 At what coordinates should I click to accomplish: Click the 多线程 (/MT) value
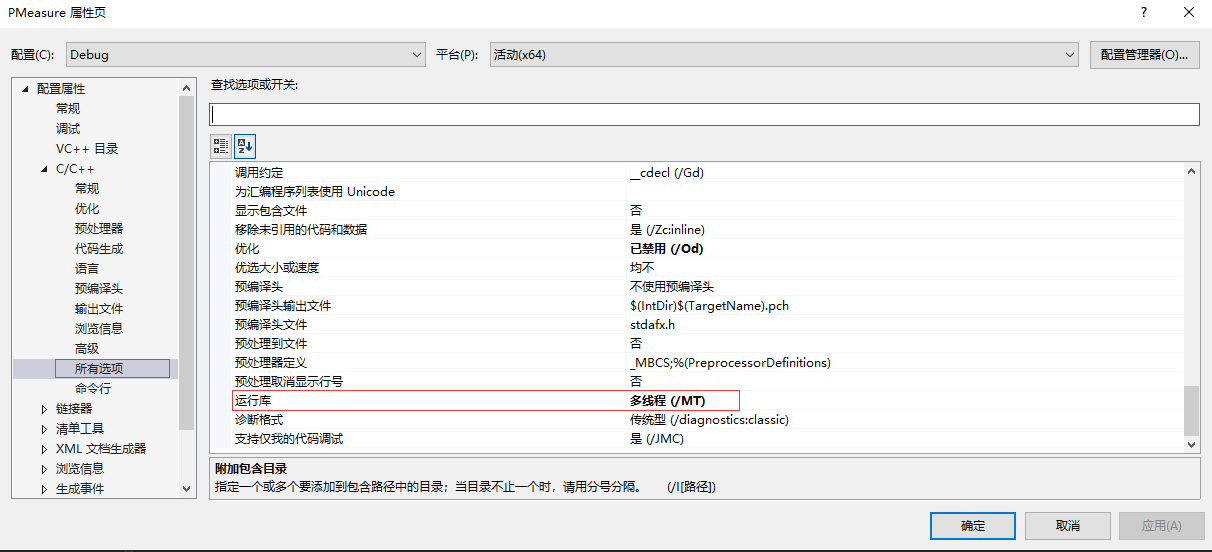[667, 401]
